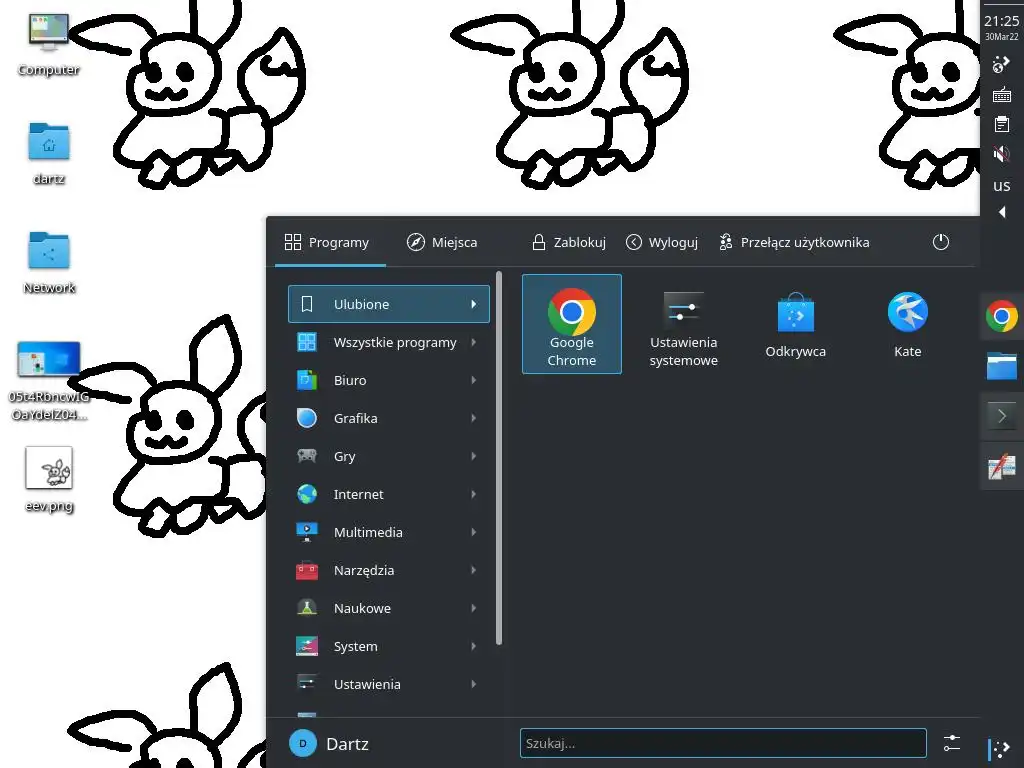Open Ustawienia systemowe from favorites grid

pyautogui.click(x=683, y=324)
